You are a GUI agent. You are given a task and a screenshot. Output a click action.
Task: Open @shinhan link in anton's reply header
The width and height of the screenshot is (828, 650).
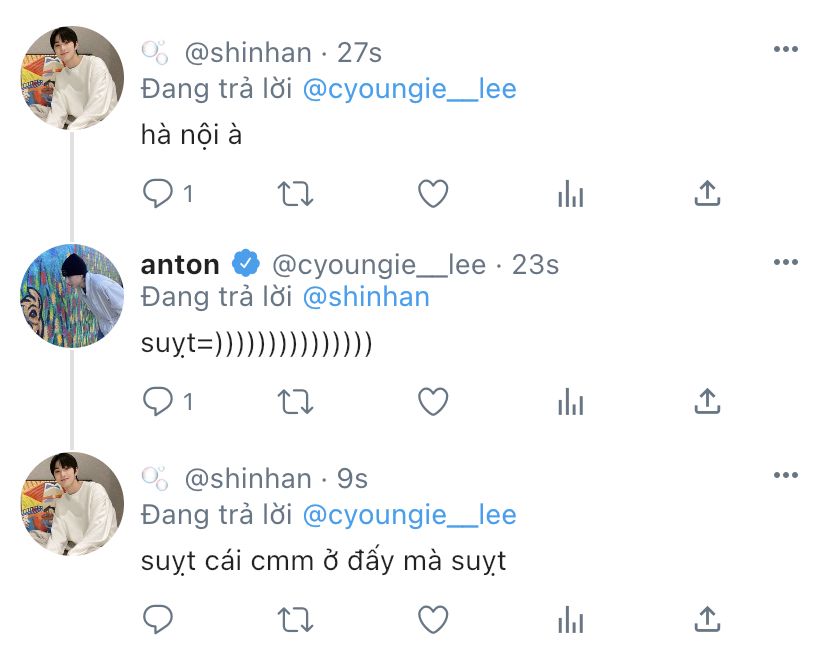point(366,297)
